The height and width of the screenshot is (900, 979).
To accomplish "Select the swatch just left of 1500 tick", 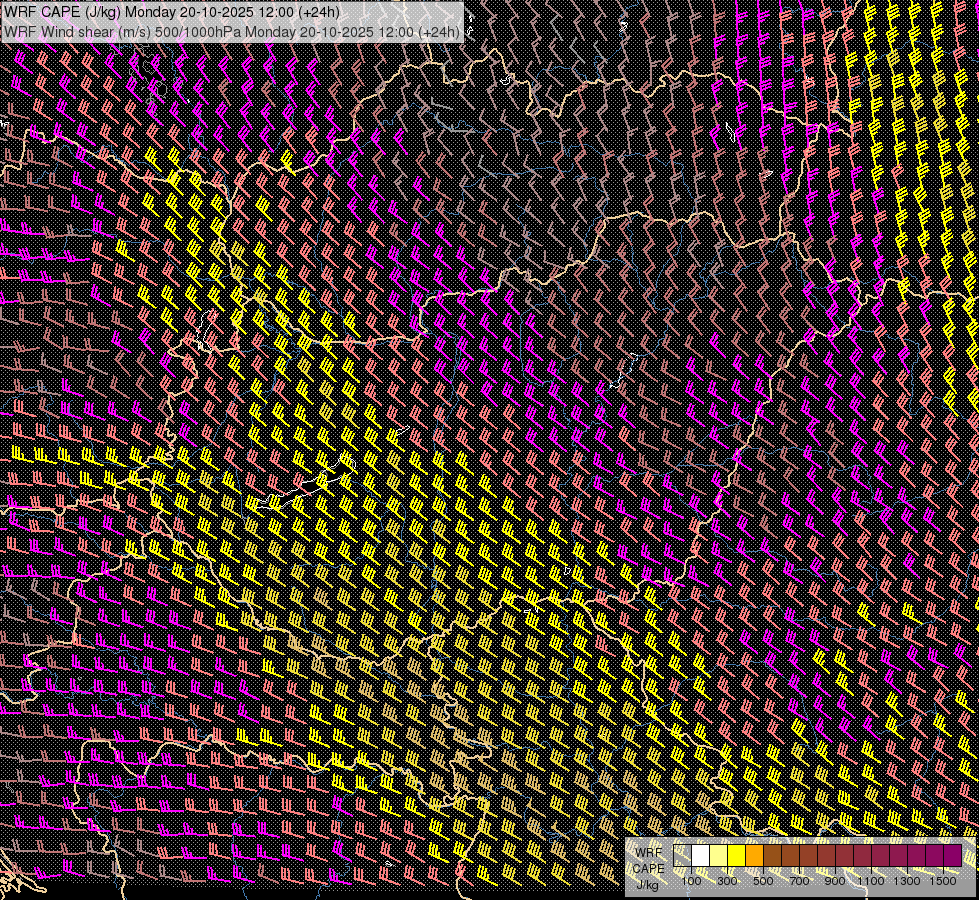I will [x=935, y=856].
